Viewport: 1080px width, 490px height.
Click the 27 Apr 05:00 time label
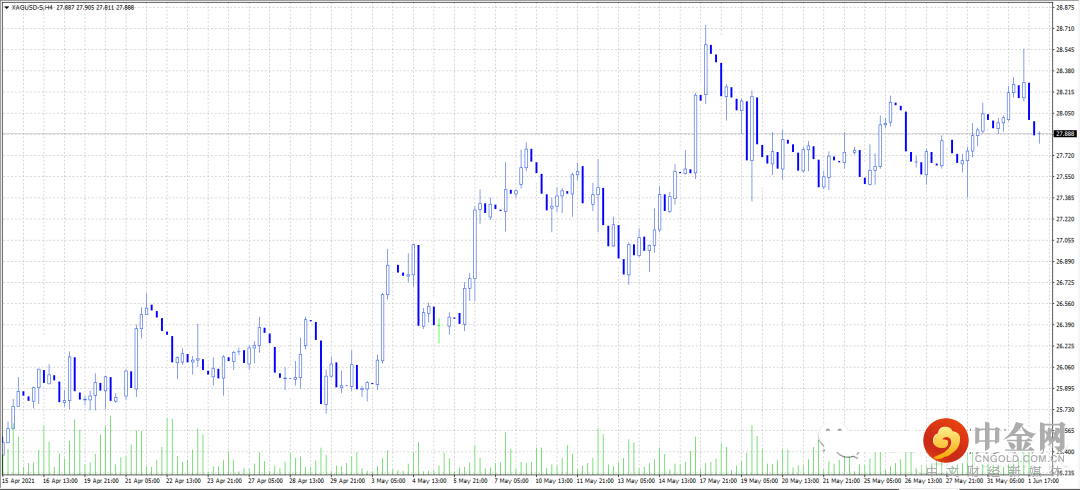268,480
